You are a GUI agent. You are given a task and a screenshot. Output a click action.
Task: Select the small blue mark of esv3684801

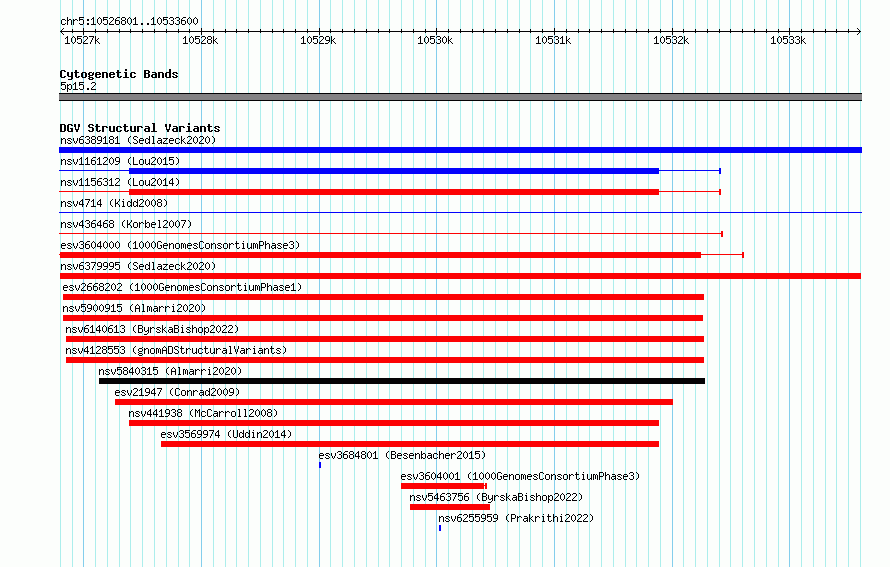[320, 465]
